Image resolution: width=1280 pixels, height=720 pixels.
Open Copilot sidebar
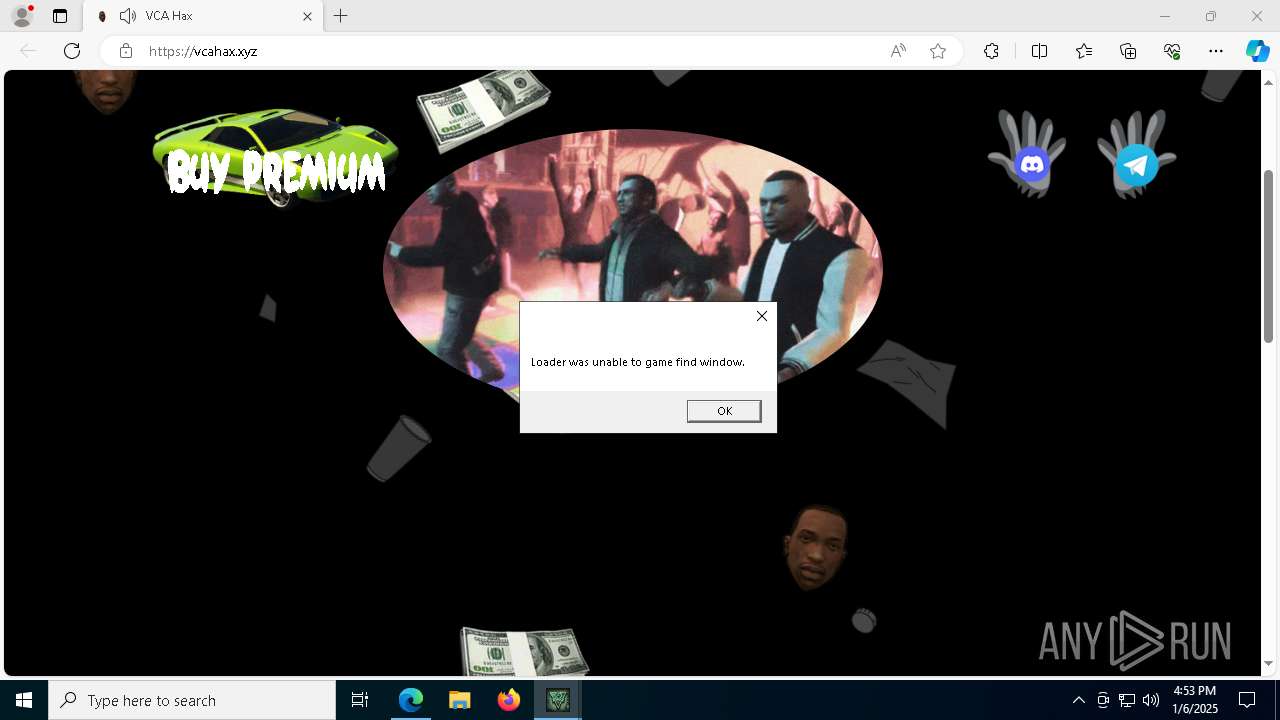click(1257, 51)
